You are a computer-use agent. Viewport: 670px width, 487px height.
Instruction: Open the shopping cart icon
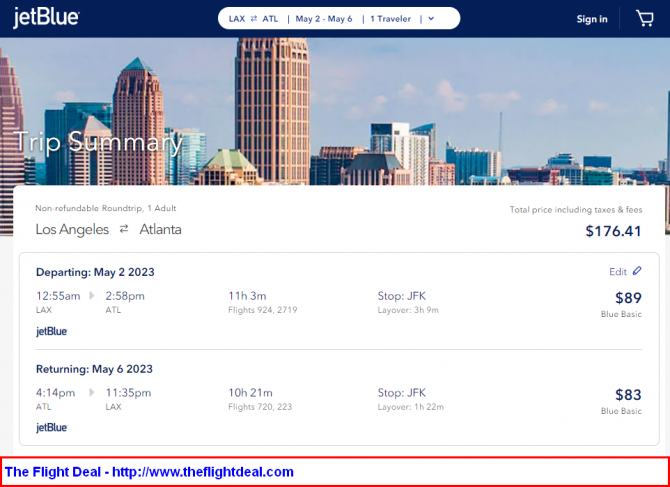click(645, 18)
